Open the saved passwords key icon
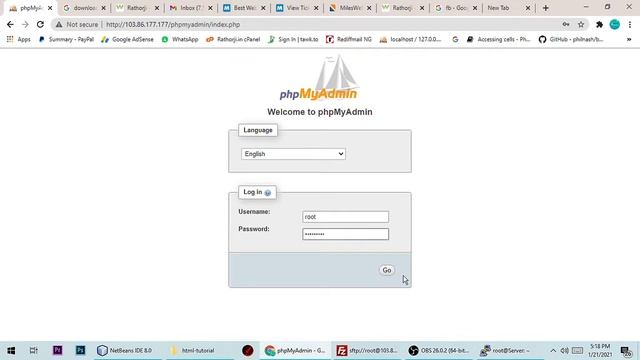The image size is (640, 360). (566, 24)
